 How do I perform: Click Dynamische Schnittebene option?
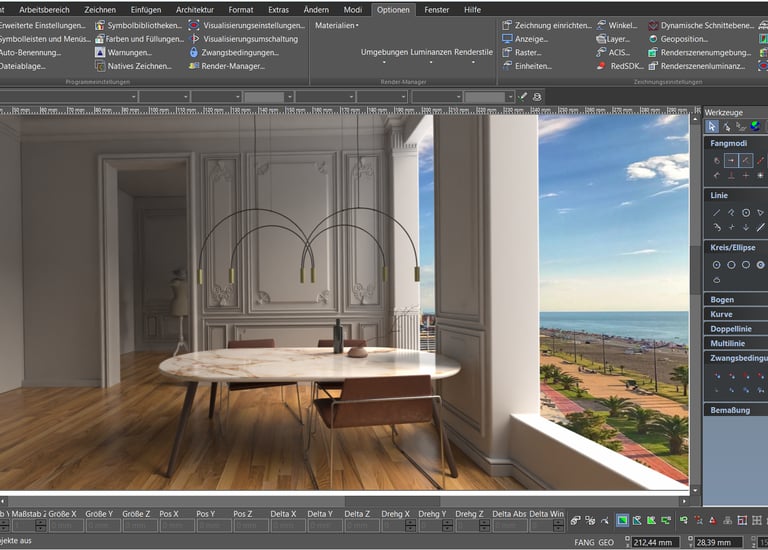[701, 25]
